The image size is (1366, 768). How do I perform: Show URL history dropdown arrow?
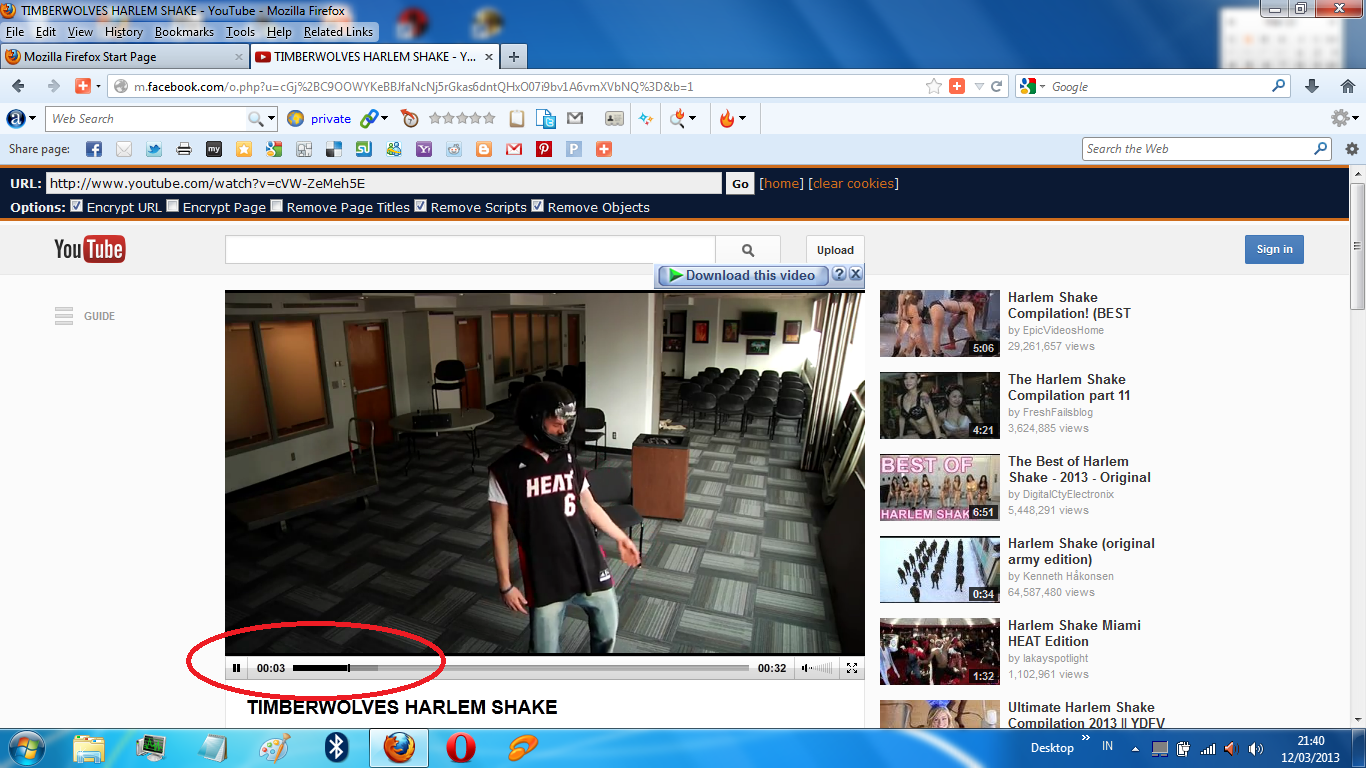pos(979,86)
